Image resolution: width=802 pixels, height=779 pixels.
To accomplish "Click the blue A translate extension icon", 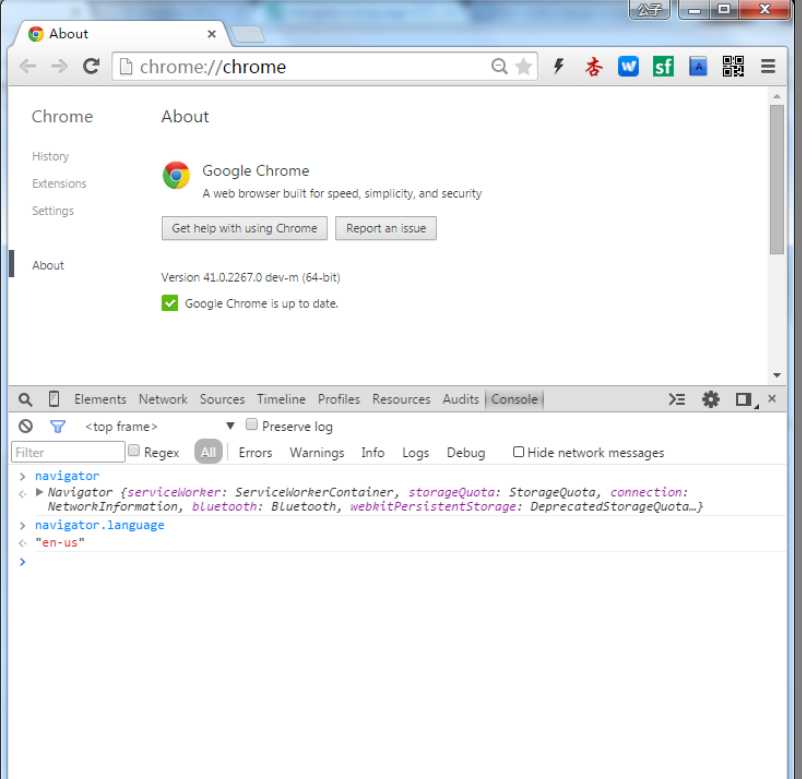I will pos(698,66).
